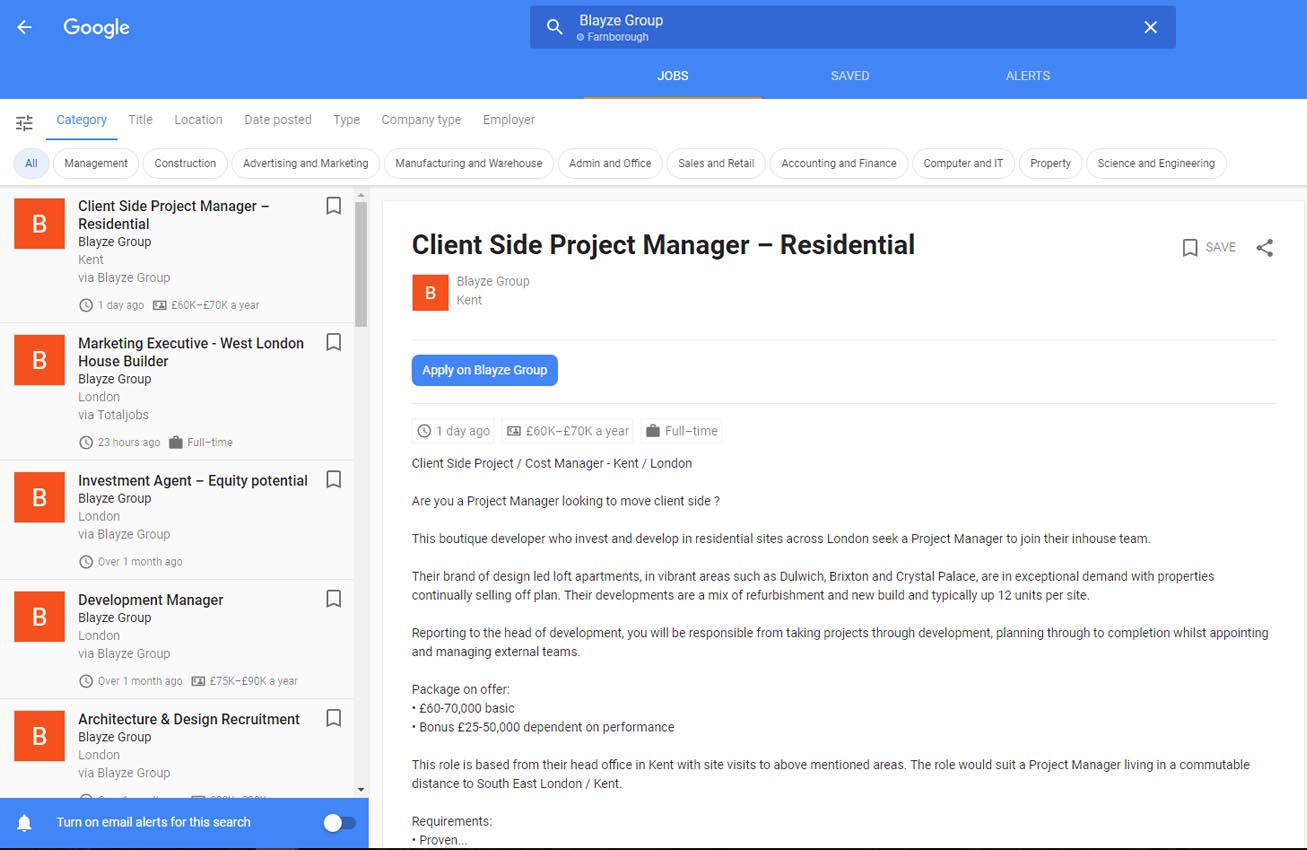
Task: Select the Employer filter tab
Action: 509,120
